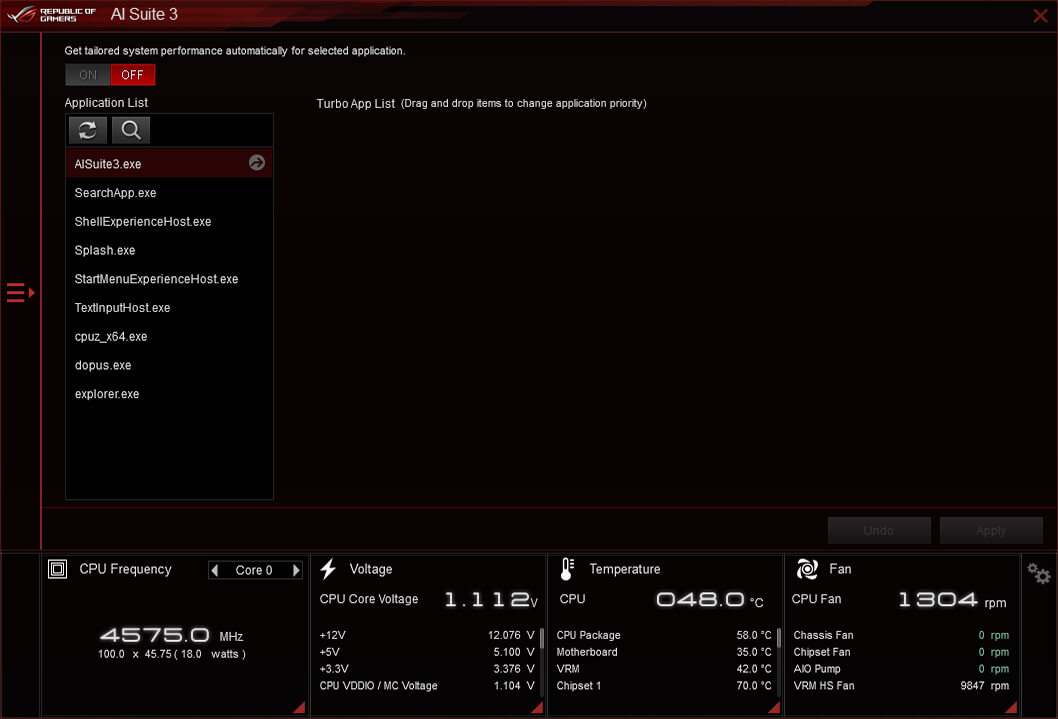Click the CPU temperature 048.0 reading

(x=710, y=600)
